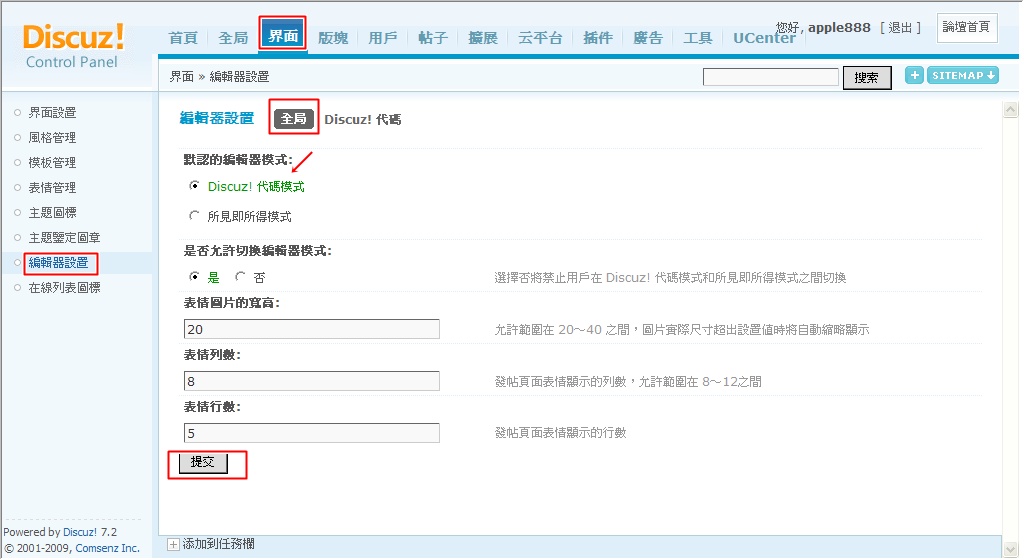The height and width of the screenshot is (560, 1024).
Task: Click the 搜索 button
Action: point(867,78)
